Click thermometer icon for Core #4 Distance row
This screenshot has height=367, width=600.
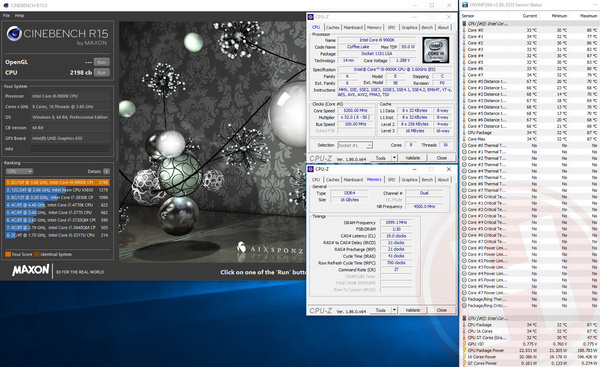[465, 107]
